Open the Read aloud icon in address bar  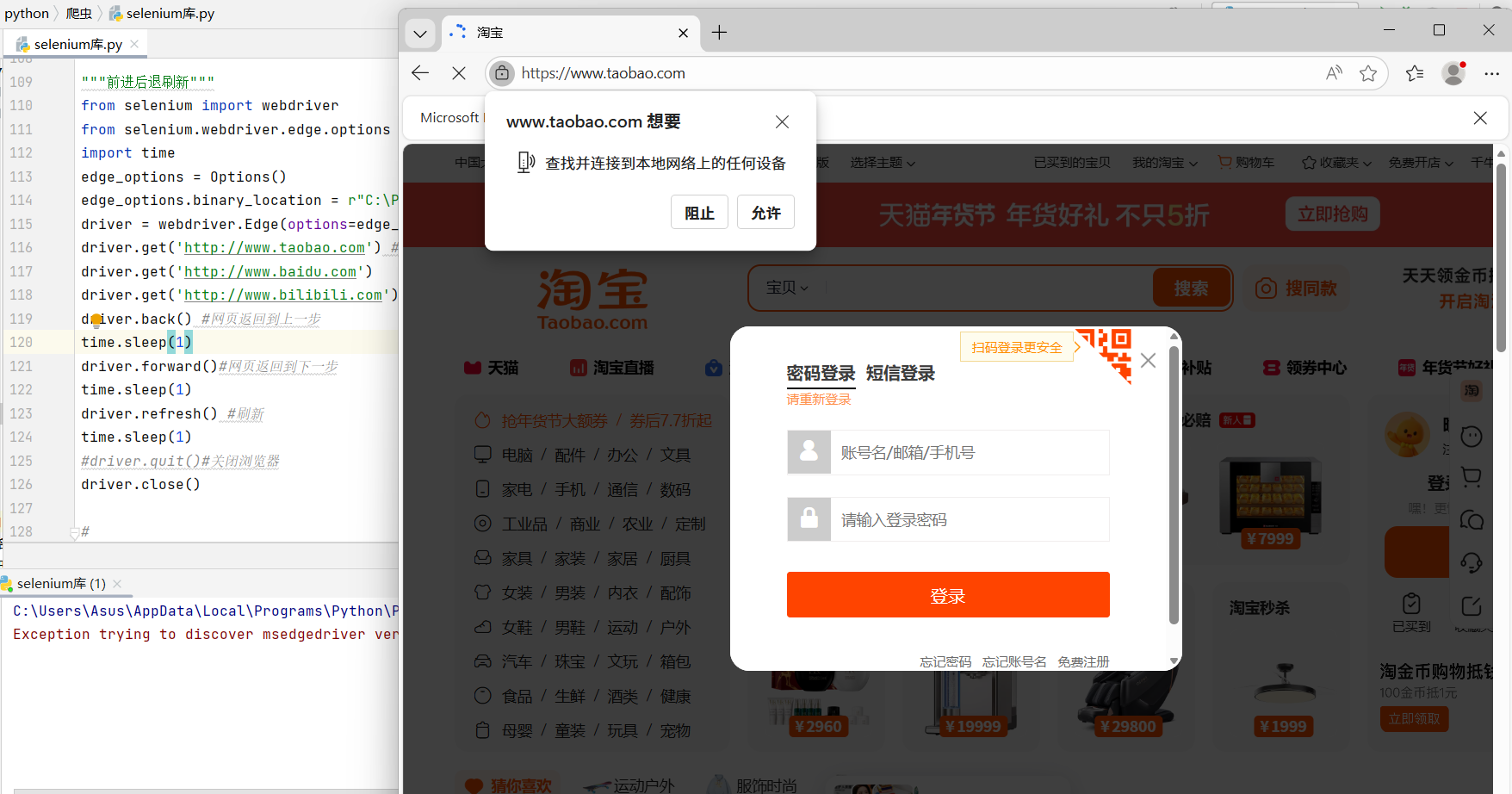point(1334,73)
